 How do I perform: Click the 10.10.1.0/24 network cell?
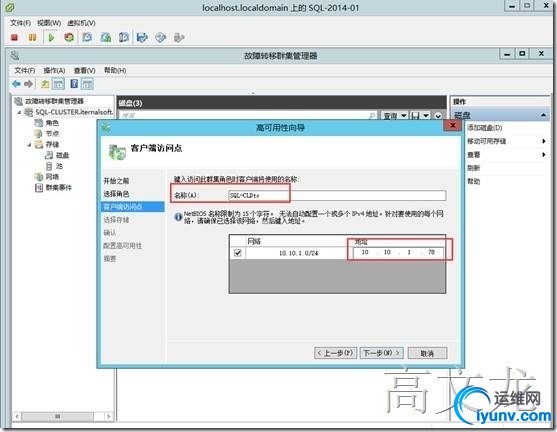298,253
